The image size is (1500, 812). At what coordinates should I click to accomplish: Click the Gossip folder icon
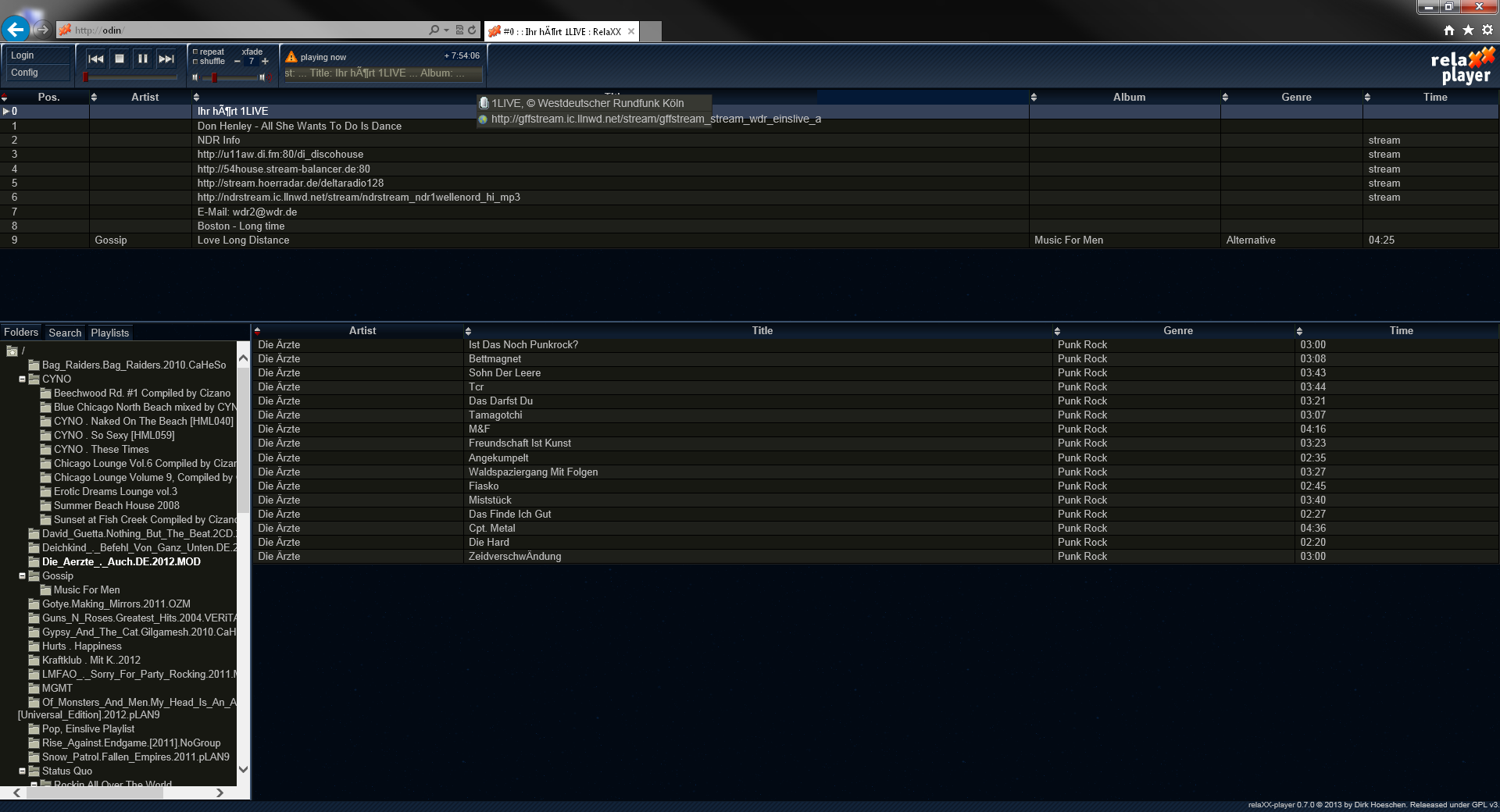point(34,575)
